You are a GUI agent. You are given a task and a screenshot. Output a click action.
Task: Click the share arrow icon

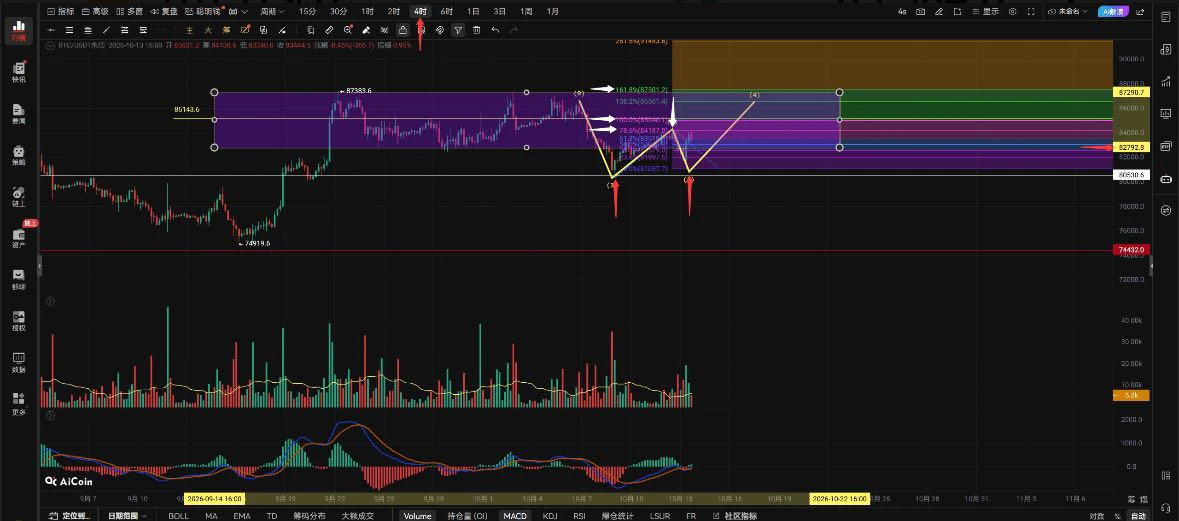1141,11
